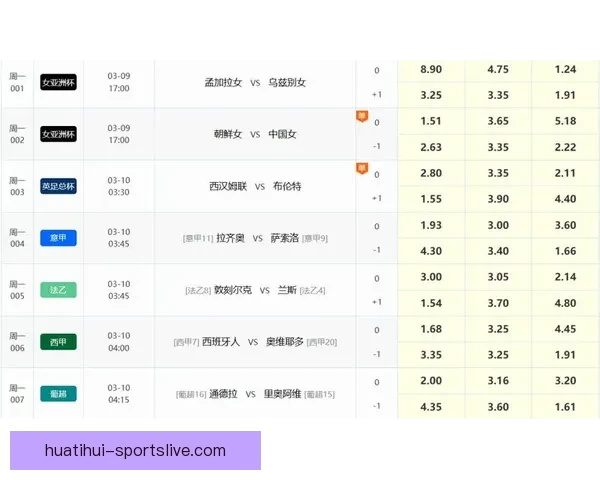Open team 兰斯 details
Image resolution: width=600 pixels, height=480 pixels.
click(287, 290)
